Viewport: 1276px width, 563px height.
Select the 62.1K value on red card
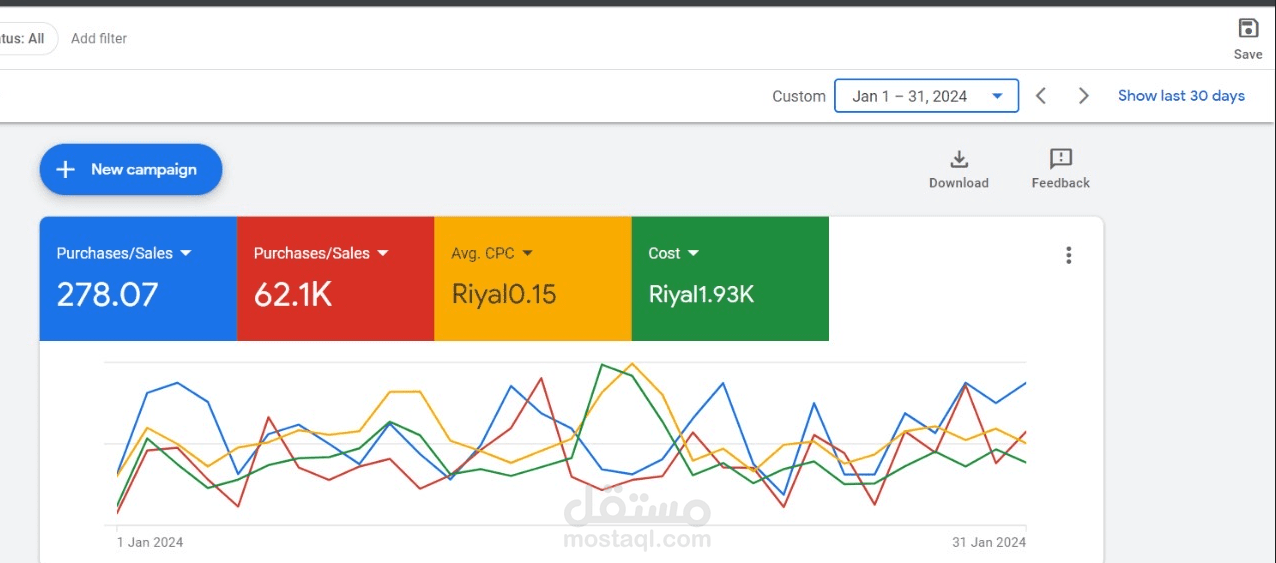293,294
